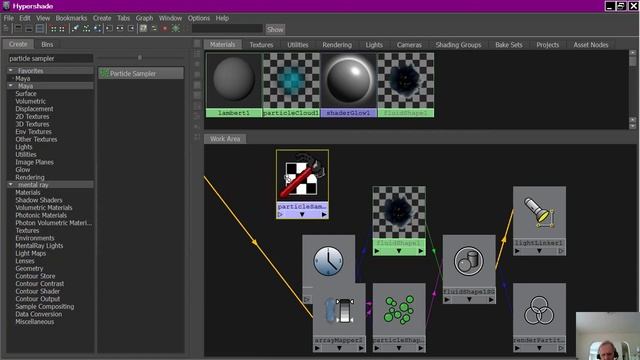This screenshot has height=360, width=640.
Task: Click the toolbar text field beside Show
Action: point(227,29)
